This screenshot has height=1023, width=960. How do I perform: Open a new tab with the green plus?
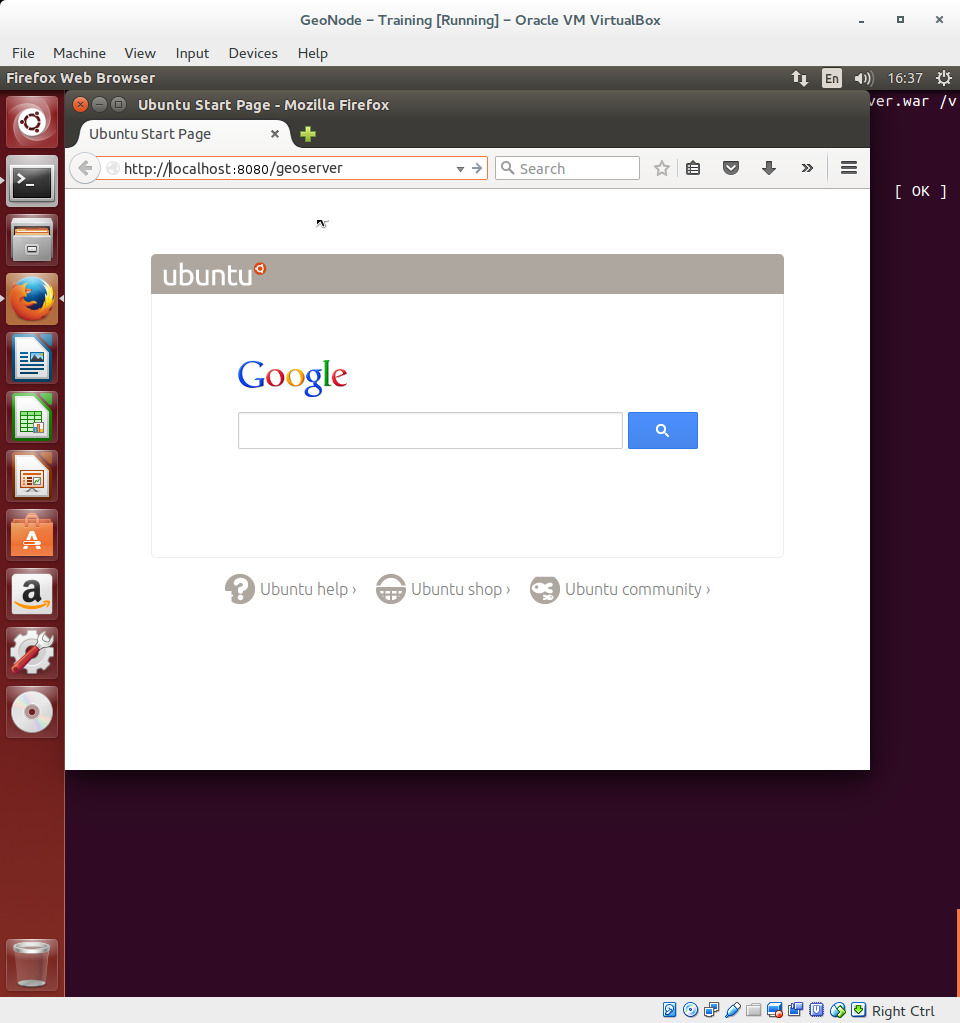tap(308, 134)
